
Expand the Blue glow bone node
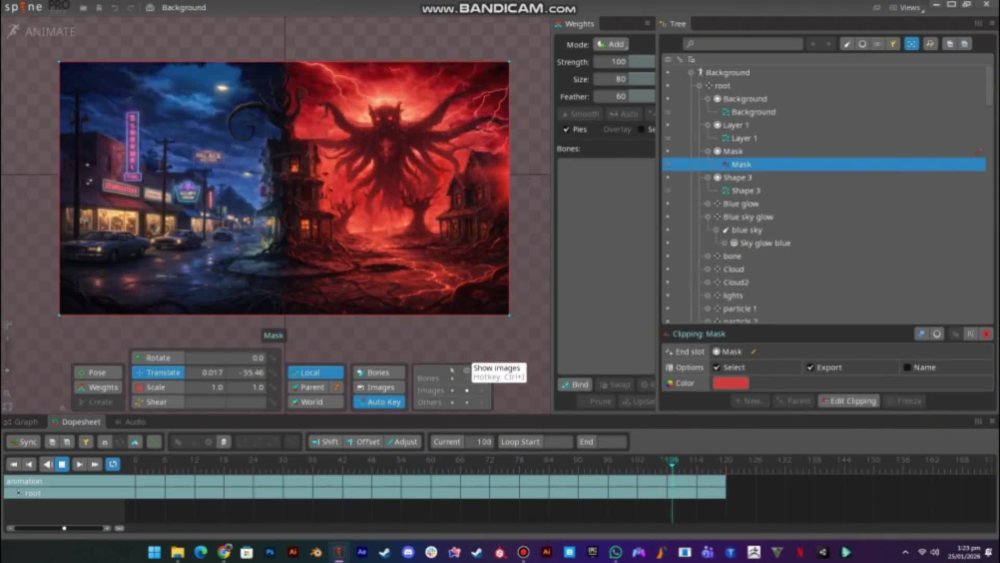point(707,204)
